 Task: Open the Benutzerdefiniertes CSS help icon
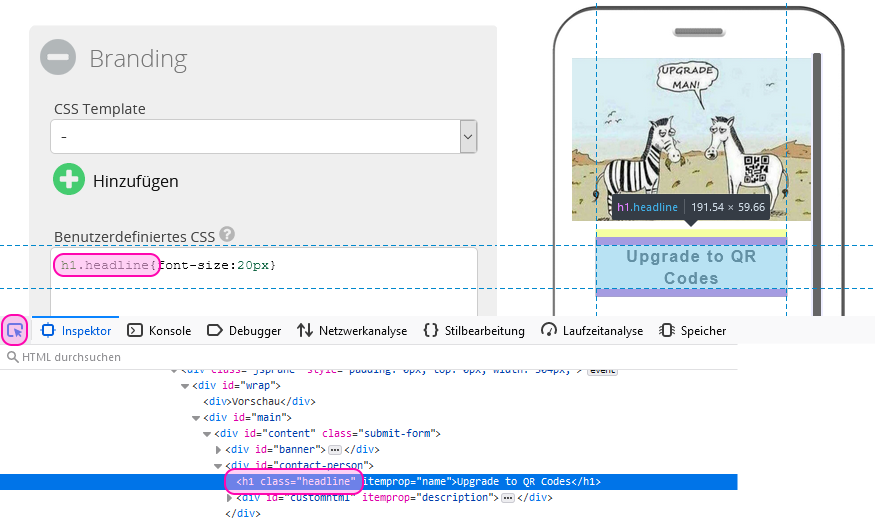[227, 234]
